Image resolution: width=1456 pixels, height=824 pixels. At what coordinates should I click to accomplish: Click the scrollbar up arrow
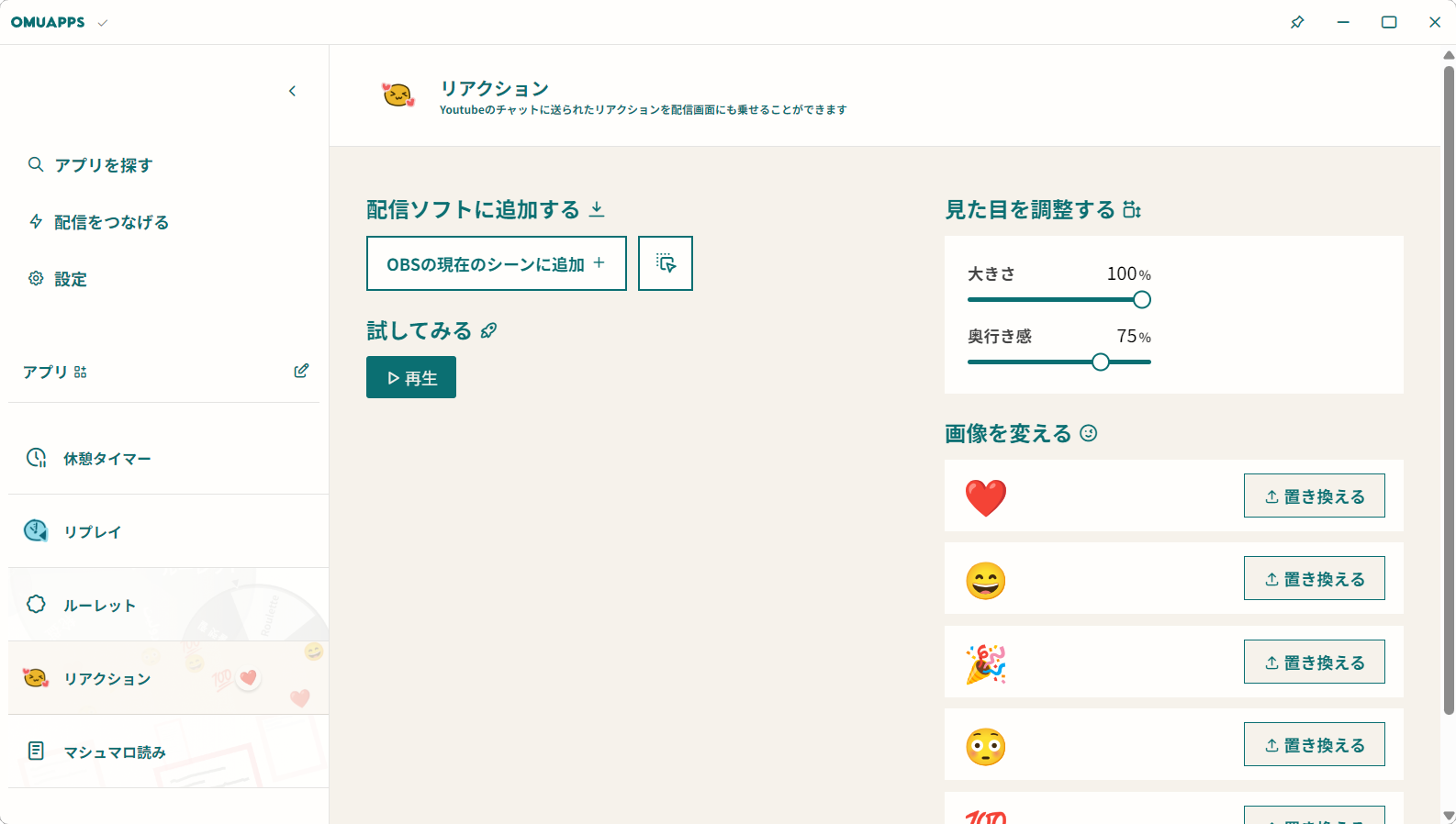coord(1449,55)
